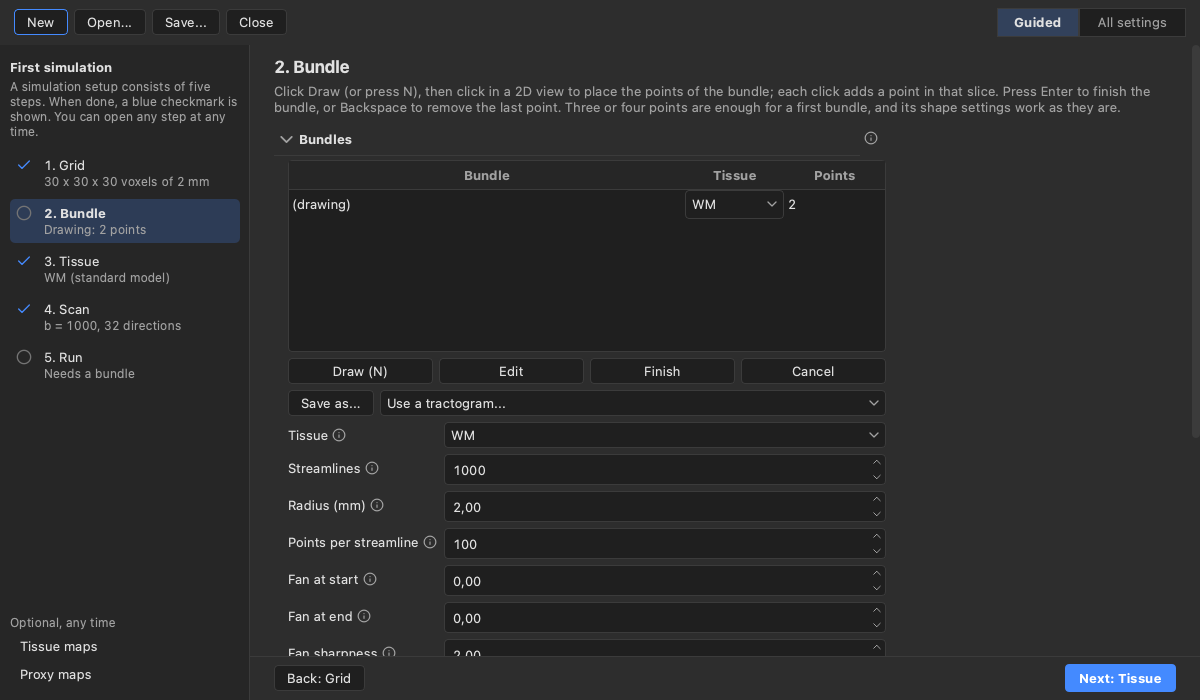
Task: Open step 4. Scan in sidebar
Action: 125,317
